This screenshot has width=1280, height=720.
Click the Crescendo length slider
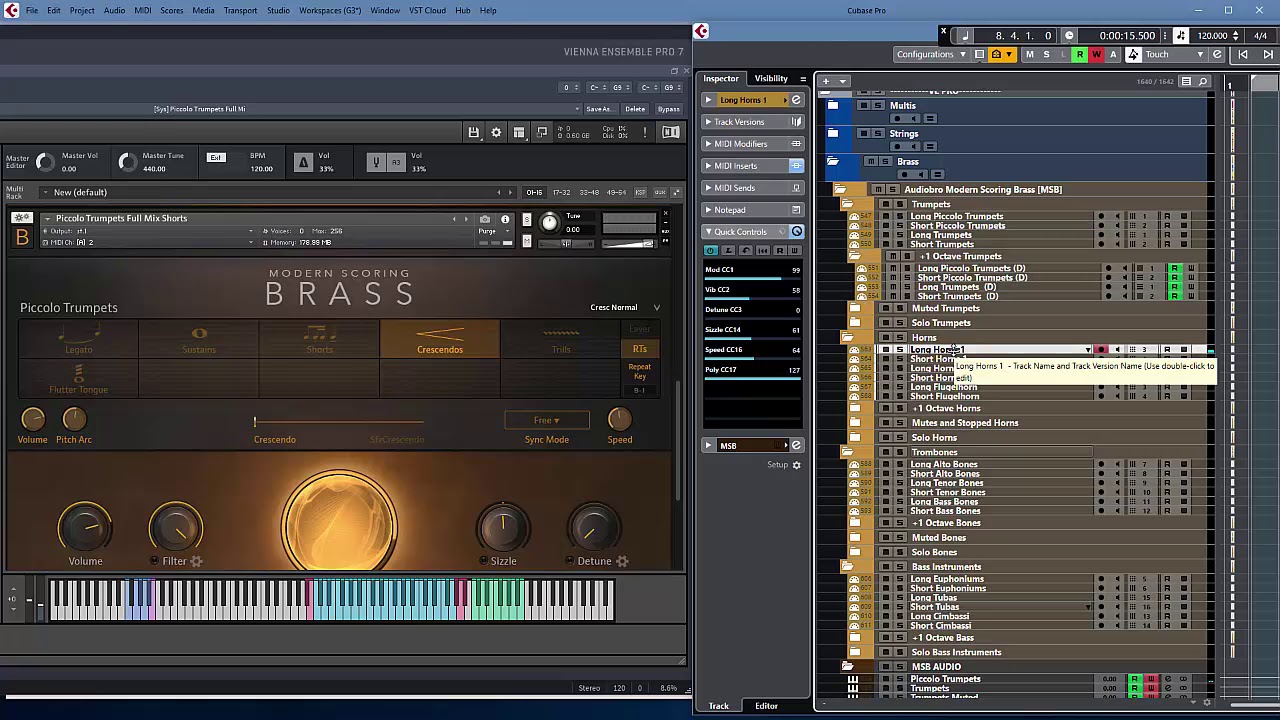click(x=340, y=421)
